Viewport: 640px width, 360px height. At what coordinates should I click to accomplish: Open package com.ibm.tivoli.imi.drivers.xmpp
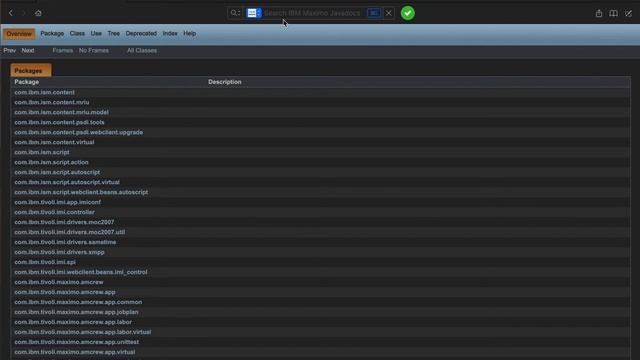pyautogui.click(x=60, y=252)
